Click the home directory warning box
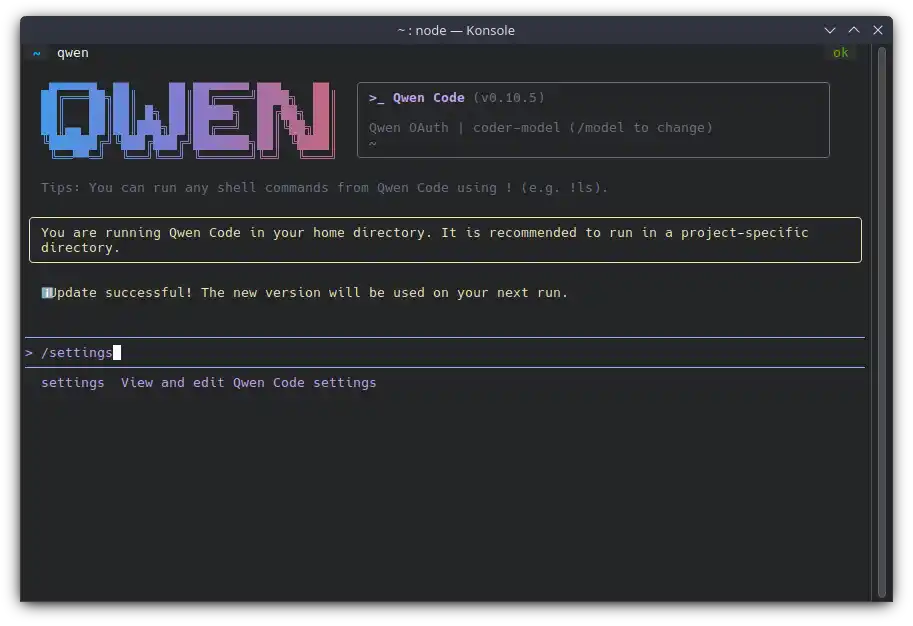Image resolution: width=913 pixels, height=626 pixels. point(445,240)
